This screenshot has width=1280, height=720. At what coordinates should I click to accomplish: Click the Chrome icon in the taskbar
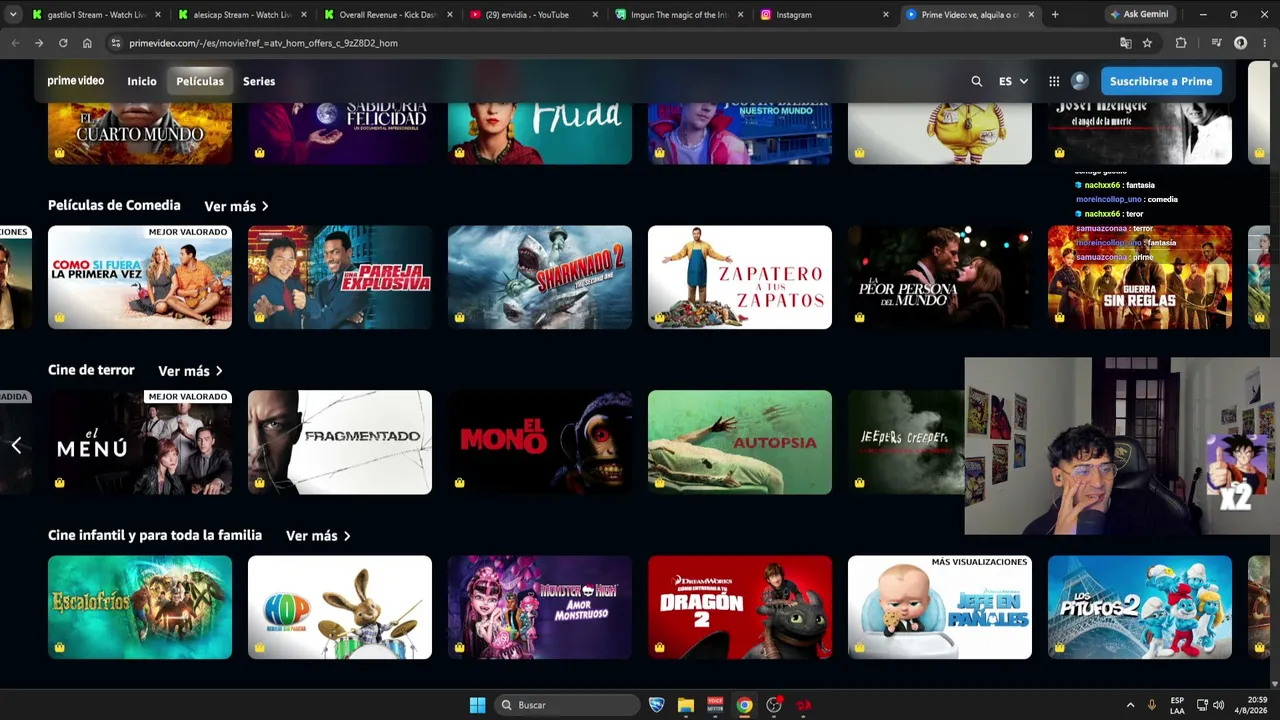(x=745, y=705)
